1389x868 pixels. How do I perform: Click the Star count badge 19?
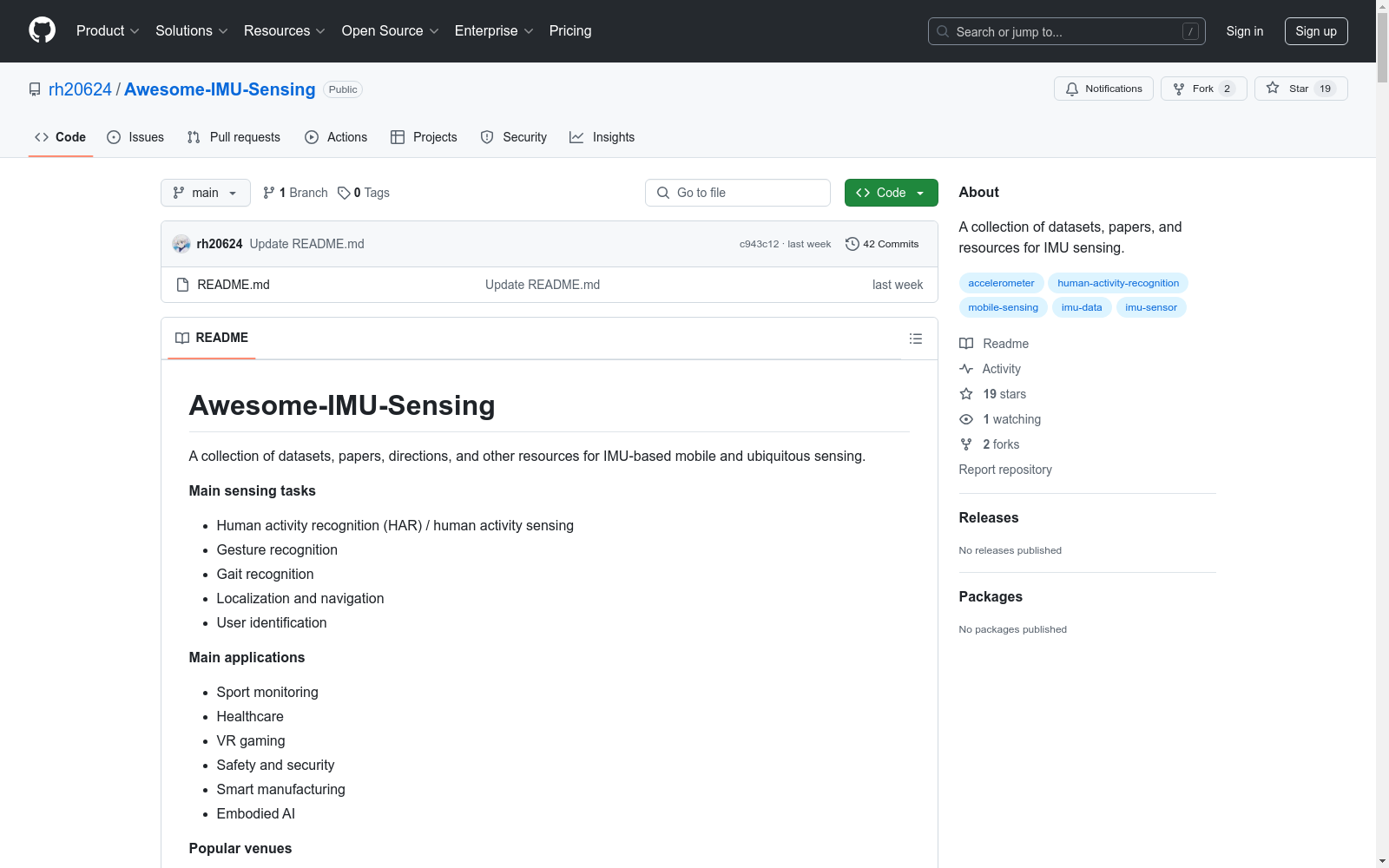coord(1326,89)
